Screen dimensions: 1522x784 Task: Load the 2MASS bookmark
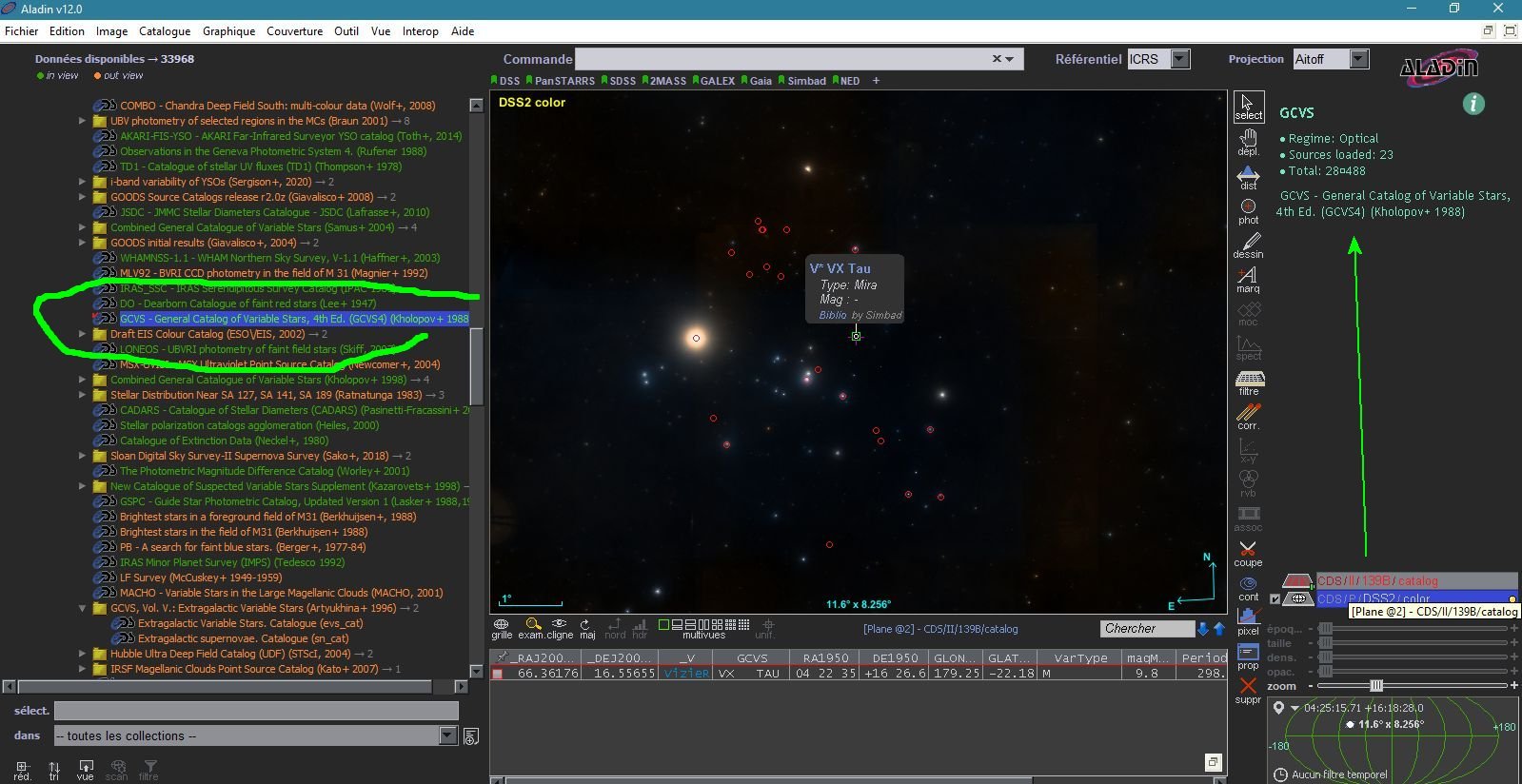664,81
